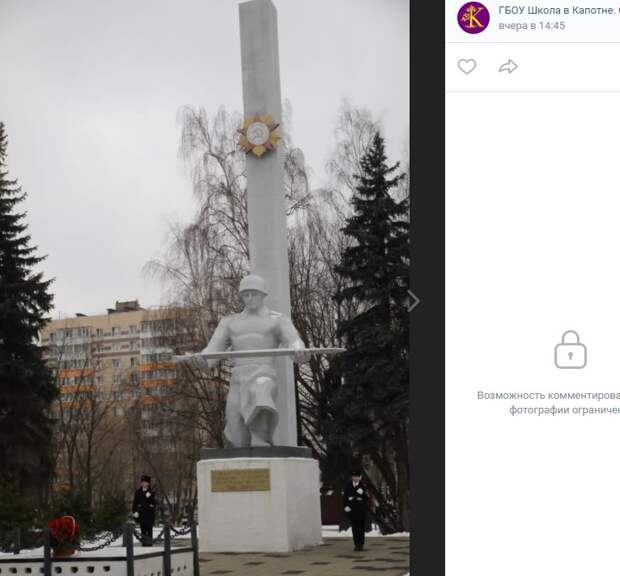Open the purple K group avatar
This screenshot has height=576, width=620.
point(473,18)
